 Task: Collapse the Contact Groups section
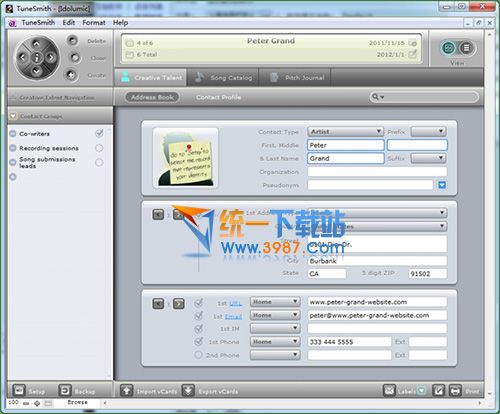click(x=13, y=116)
